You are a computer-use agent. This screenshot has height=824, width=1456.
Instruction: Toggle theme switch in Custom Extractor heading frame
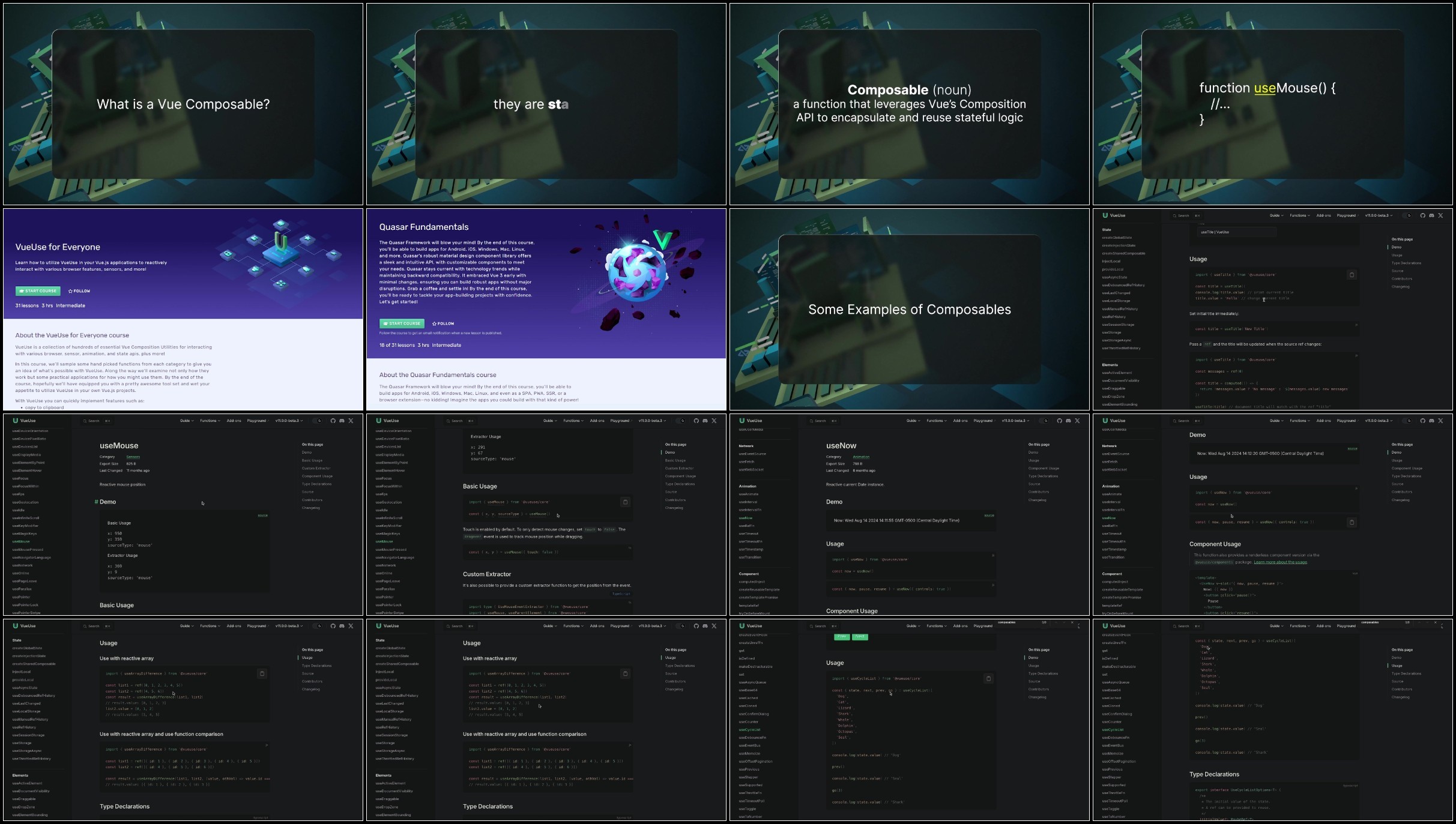click(680, 421)
